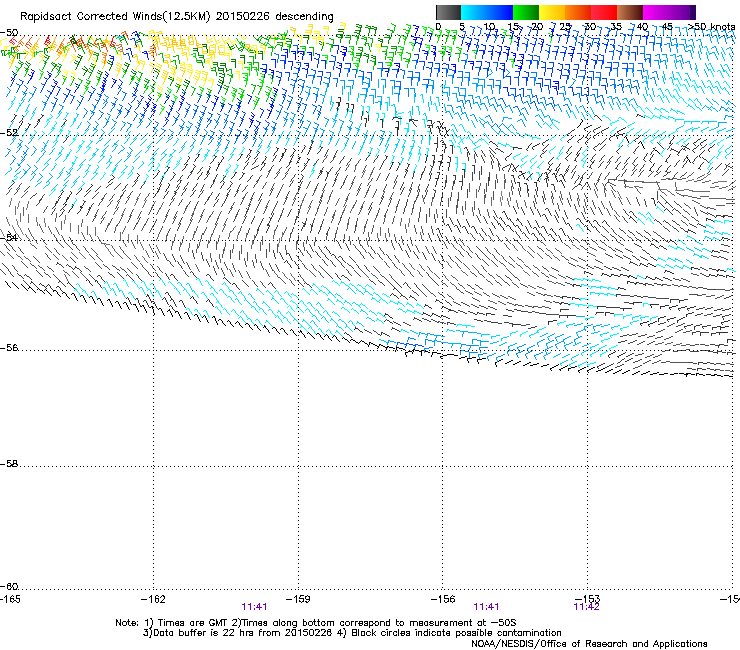Click the '20' label under the legend bar
The height and width of the screenshot is (650, 740).
tap(537, 26)
